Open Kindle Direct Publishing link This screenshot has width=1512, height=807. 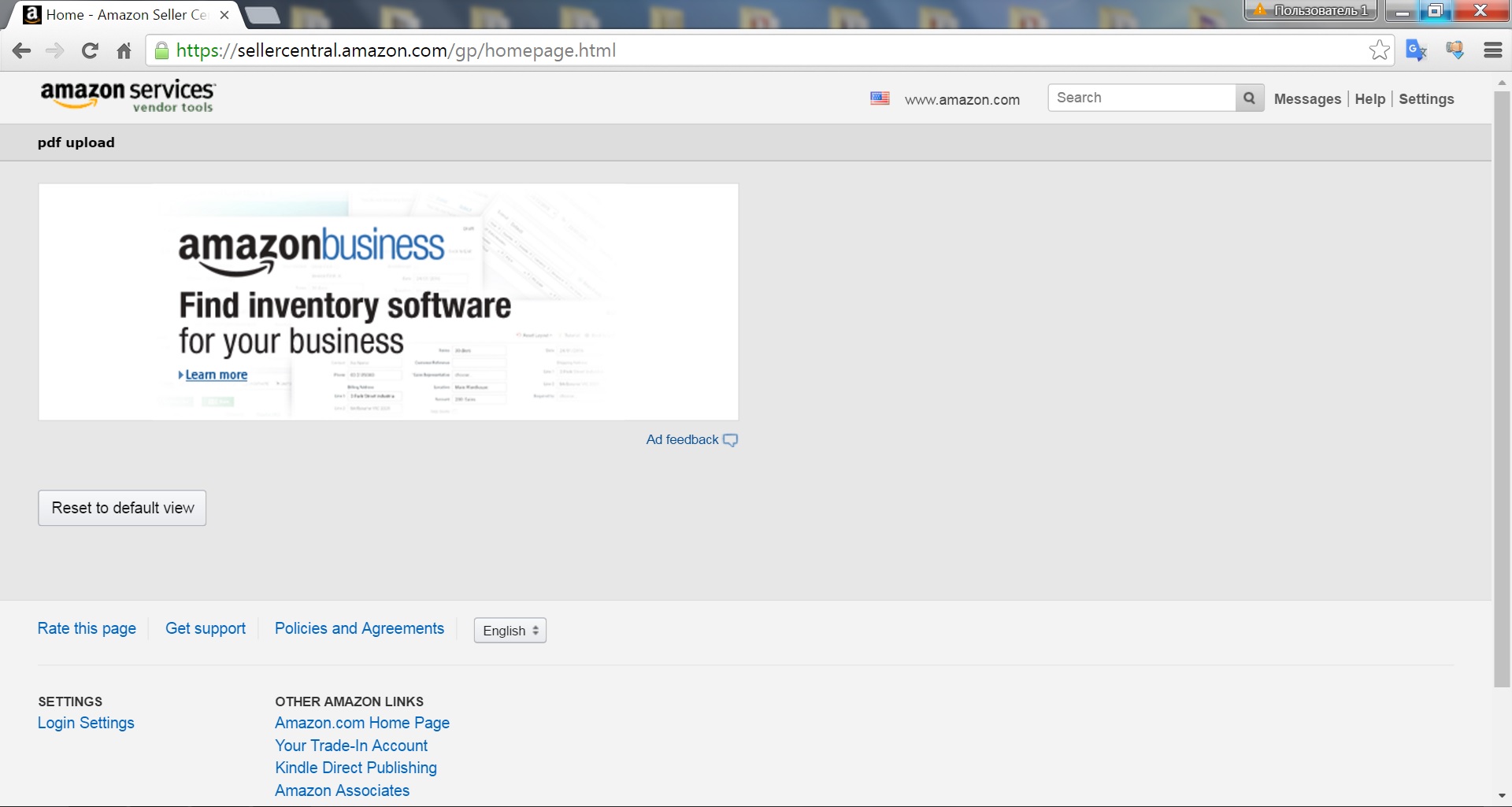[x=356, y=768]
